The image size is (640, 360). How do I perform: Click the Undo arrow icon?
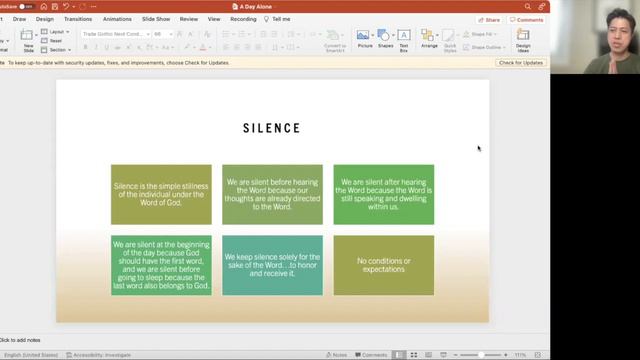[x=66, y=7]
